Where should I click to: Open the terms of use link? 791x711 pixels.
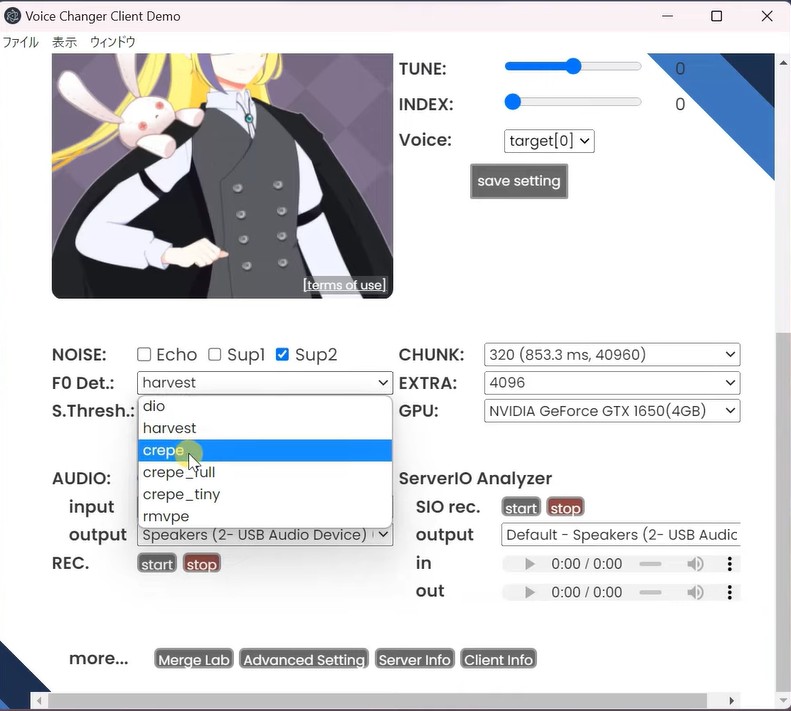point(344,285)
